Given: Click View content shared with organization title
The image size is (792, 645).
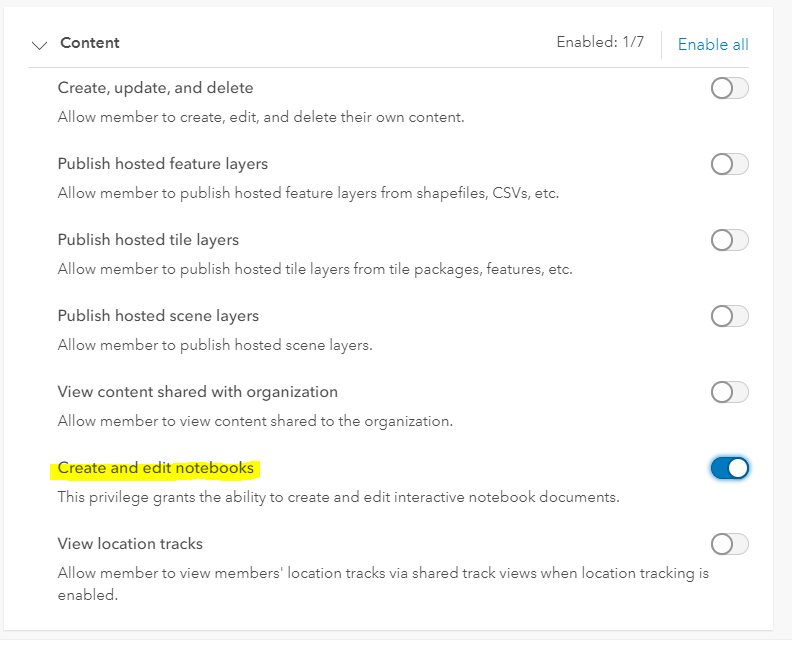Looking at the screenshot, I should click(197, 392).
